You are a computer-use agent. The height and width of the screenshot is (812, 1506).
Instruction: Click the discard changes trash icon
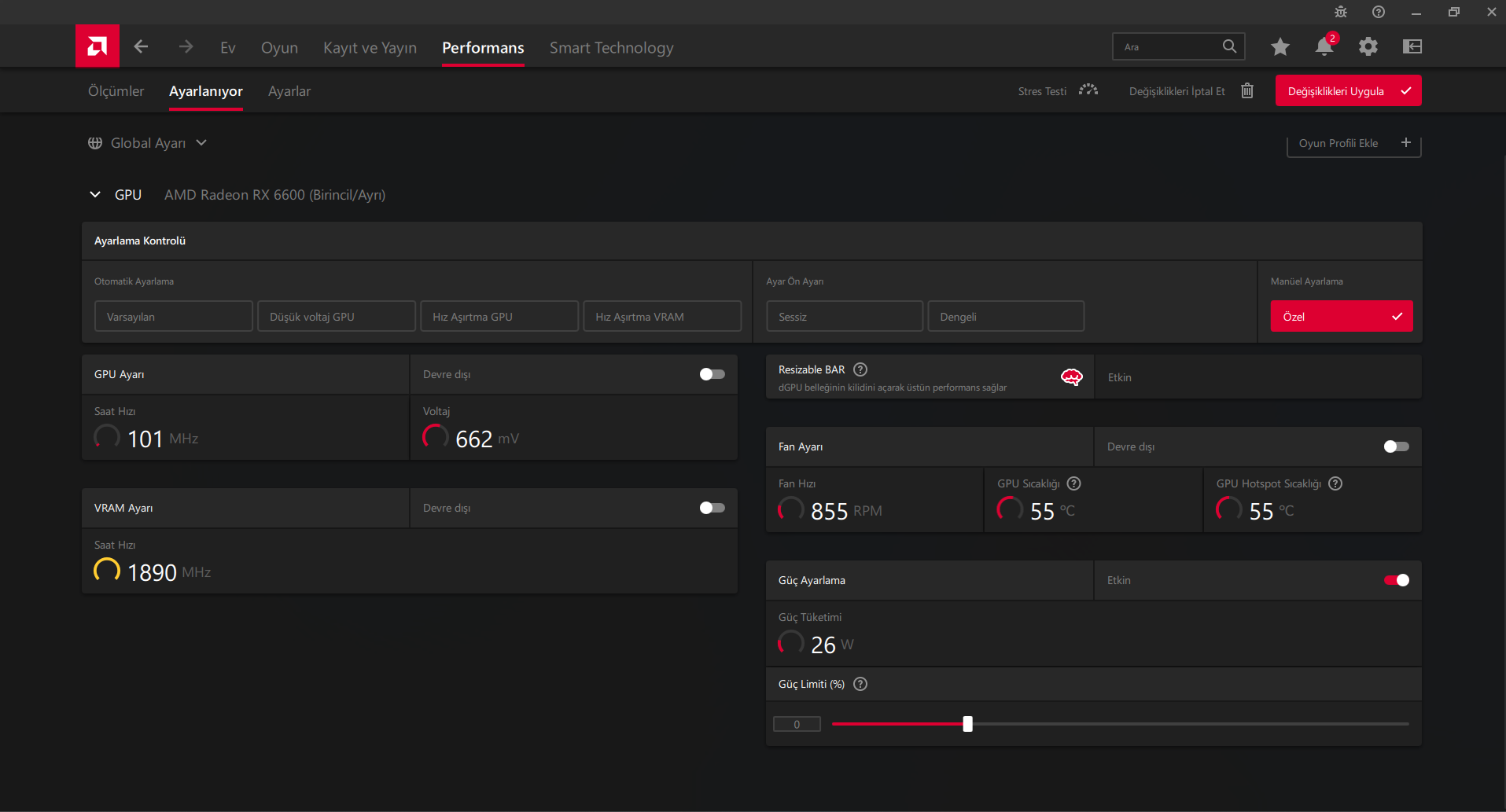pyautogui.click(x=1247, y=90)
